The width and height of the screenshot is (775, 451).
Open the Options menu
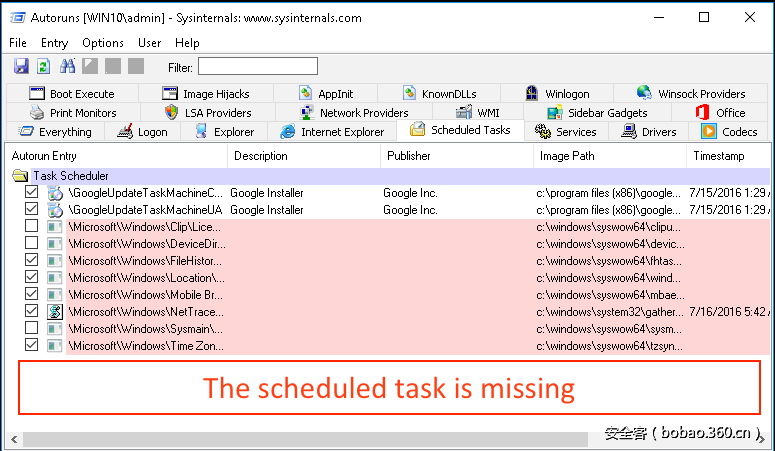103,43
